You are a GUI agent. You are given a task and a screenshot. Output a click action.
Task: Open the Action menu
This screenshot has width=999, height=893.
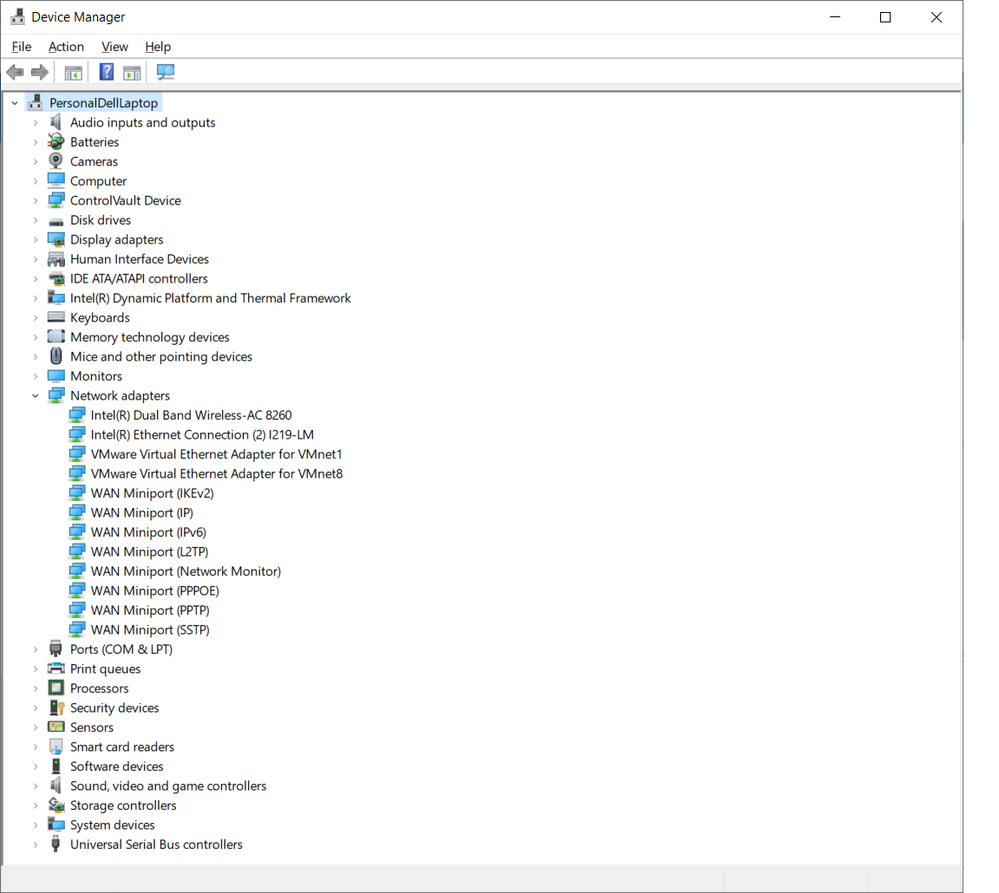66,46
